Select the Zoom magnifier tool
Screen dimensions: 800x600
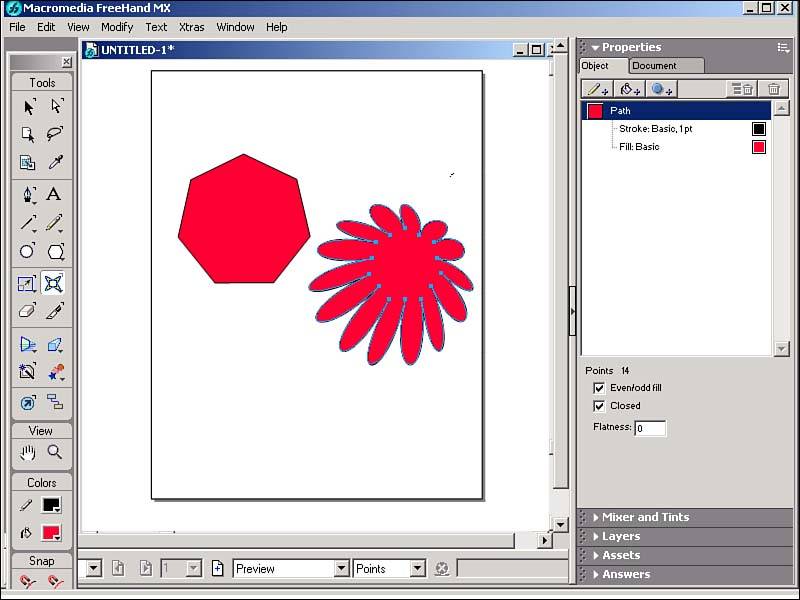55,452
